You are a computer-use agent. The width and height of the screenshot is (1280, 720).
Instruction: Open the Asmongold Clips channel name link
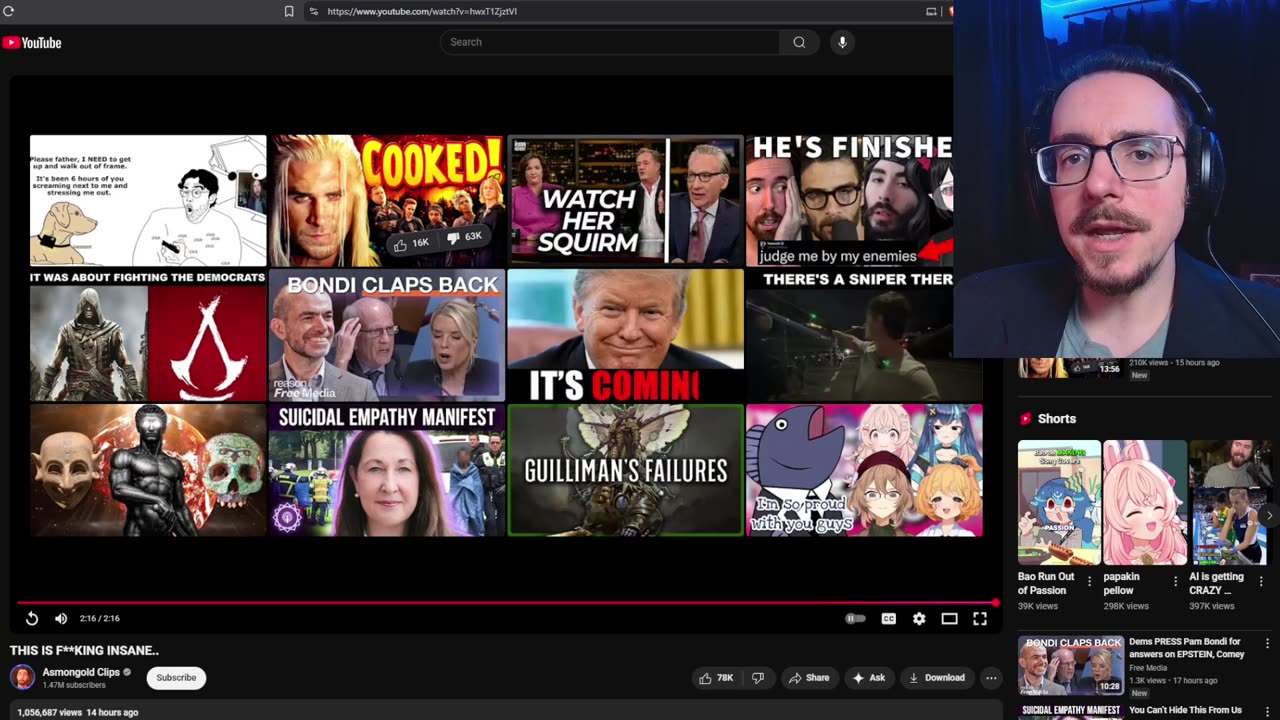(x=81, y=672)
